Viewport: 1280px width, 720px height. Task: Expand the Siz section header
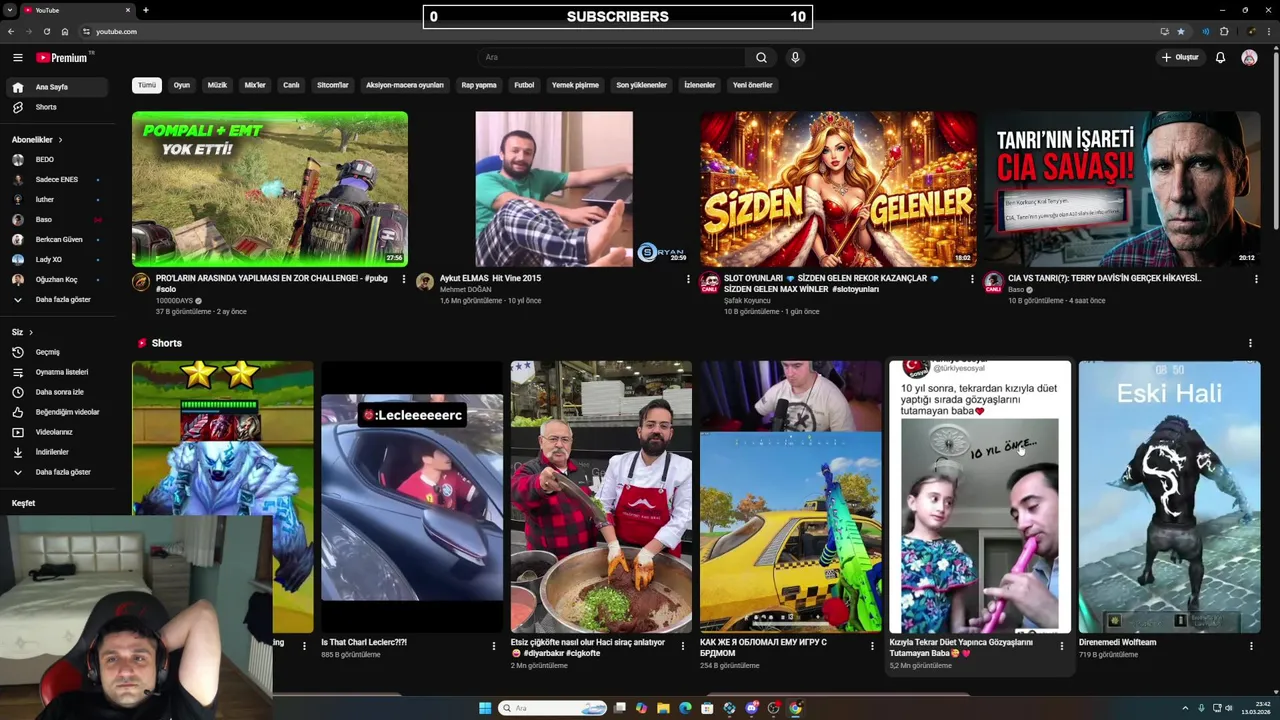[x=22, y=332]
